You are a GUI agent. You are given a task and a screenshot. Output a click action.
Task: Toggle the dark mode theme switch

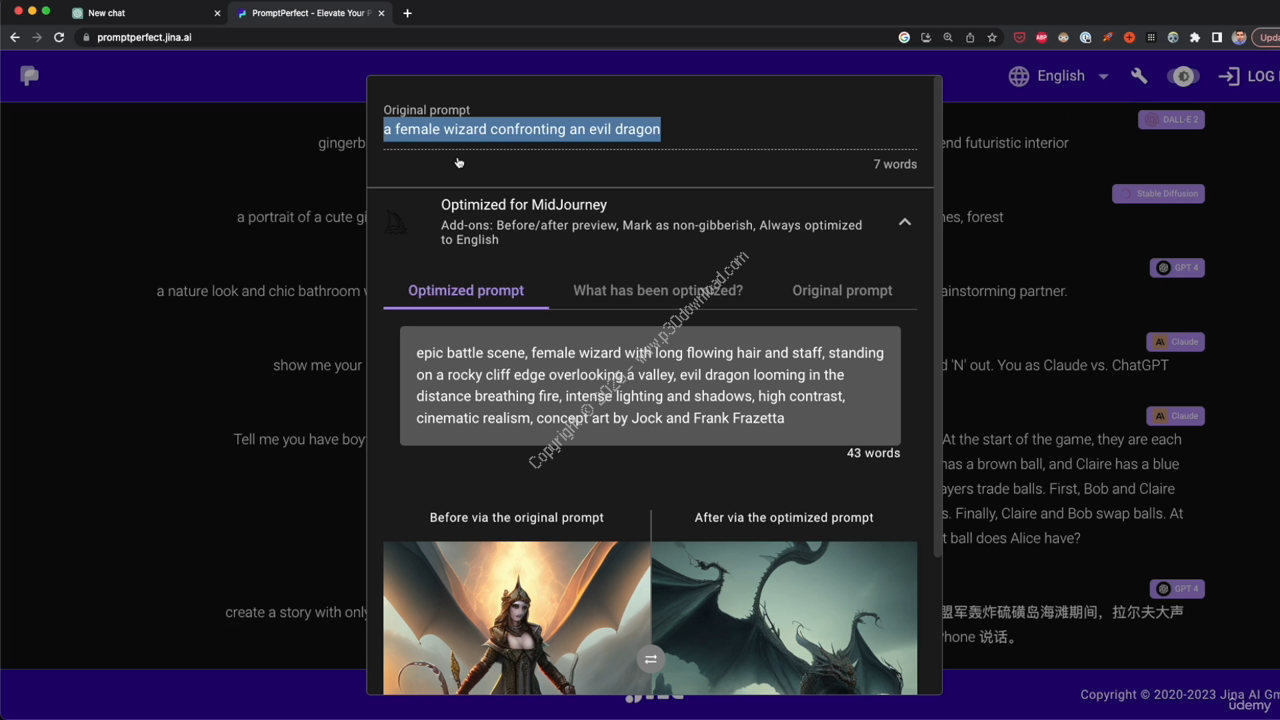pyautogui.click(x=1184, y=76)
